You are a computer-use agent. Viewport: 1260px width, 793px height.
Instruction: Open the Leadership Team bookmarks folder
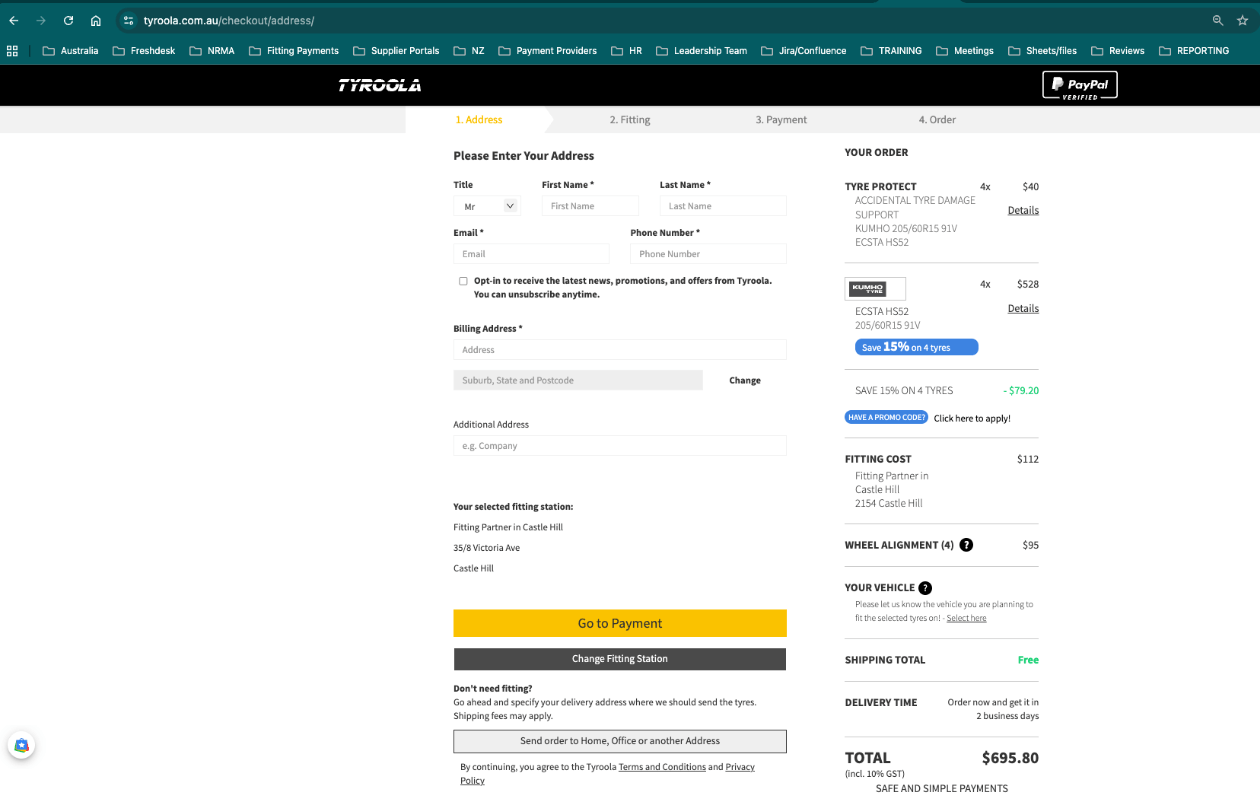(x=701, y=51)
